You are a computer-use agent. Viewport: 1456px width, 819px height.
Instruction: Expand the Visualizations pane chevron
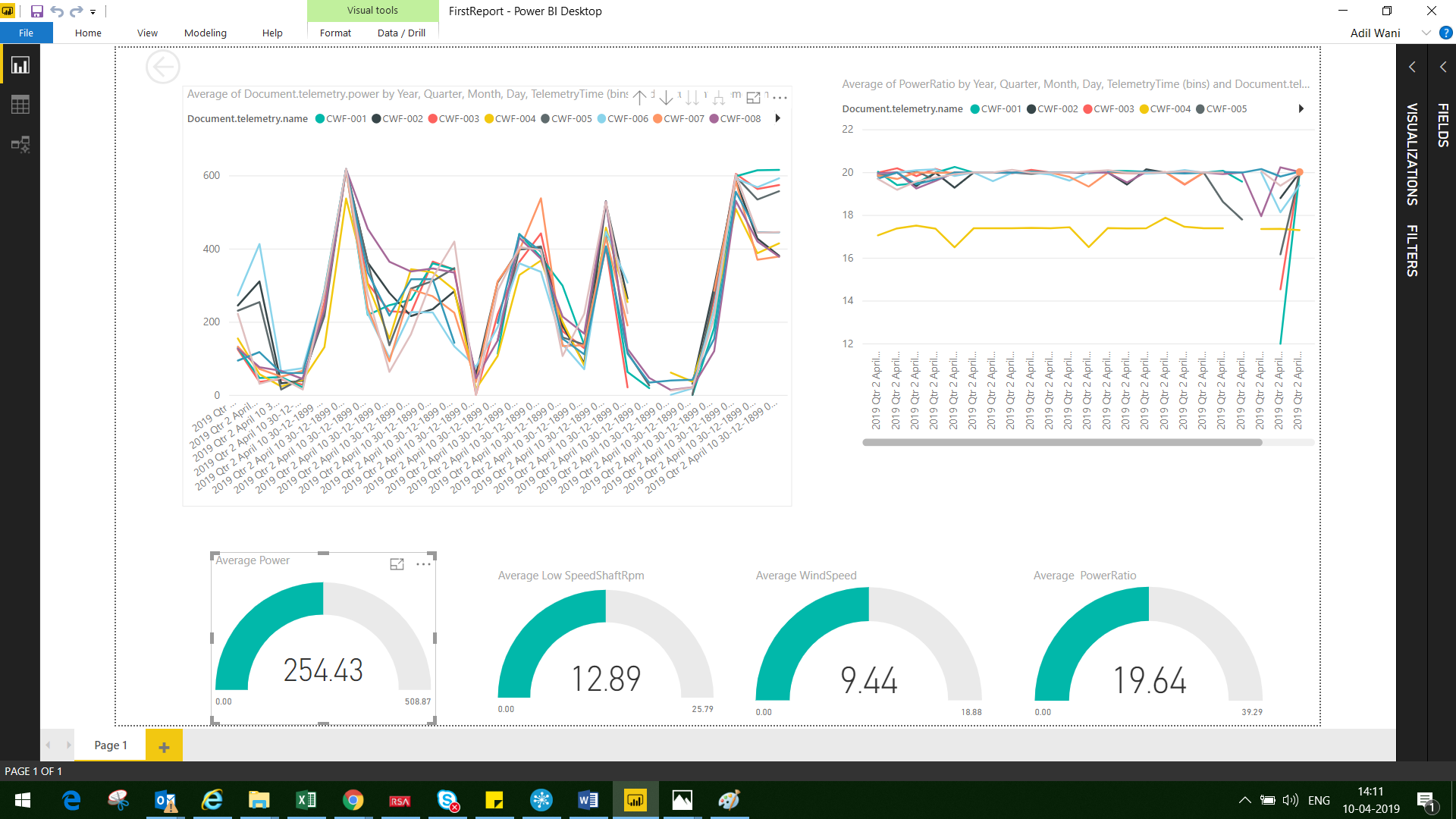[1412, 67]
